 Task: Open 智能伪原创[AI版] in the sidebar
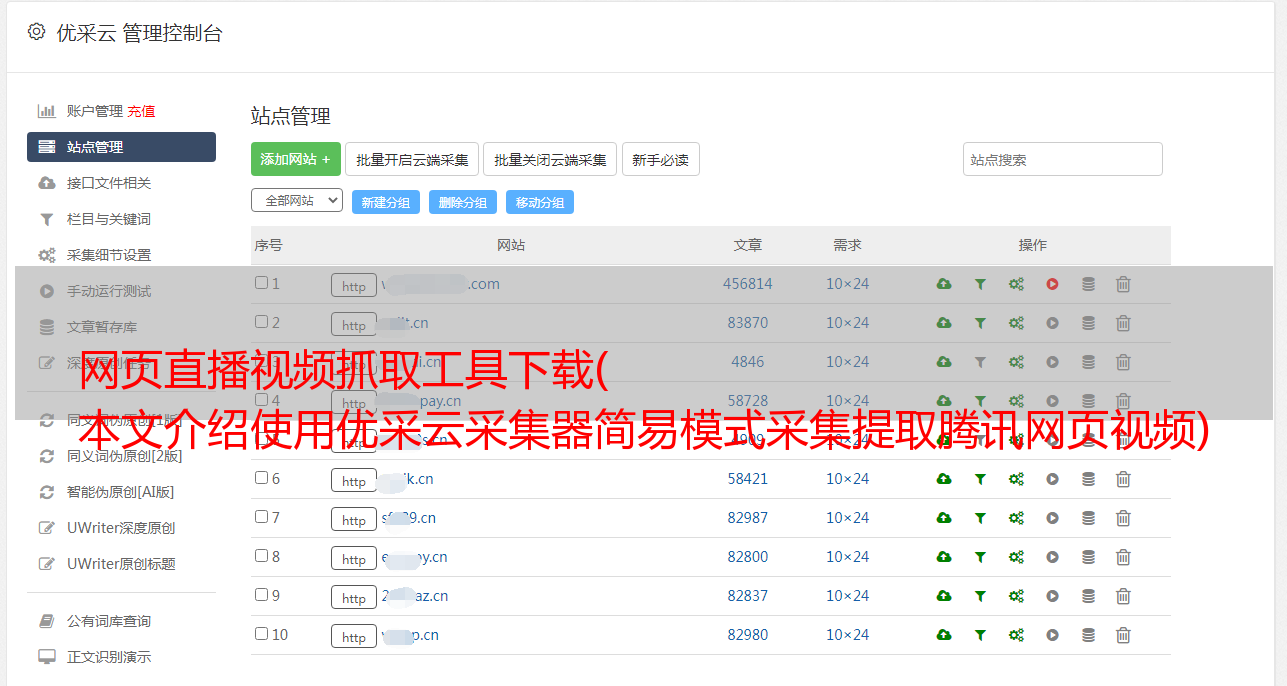pyautogui.click(x=121, y=492)
